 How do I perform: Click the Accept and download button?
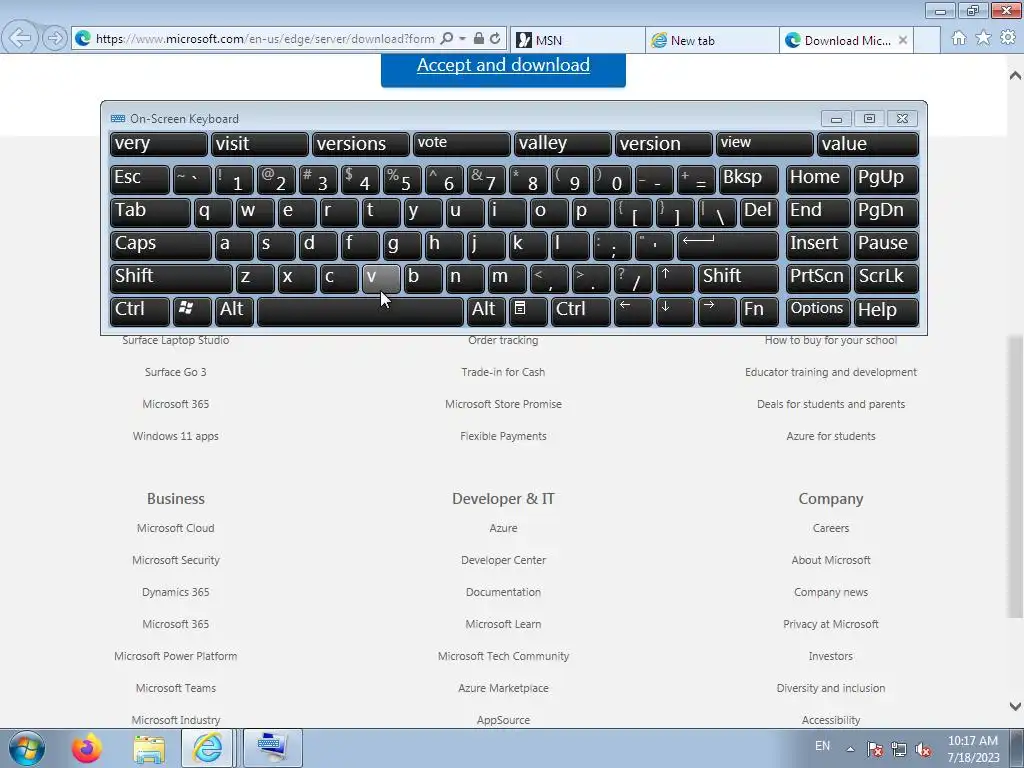[x=504, y=69]
